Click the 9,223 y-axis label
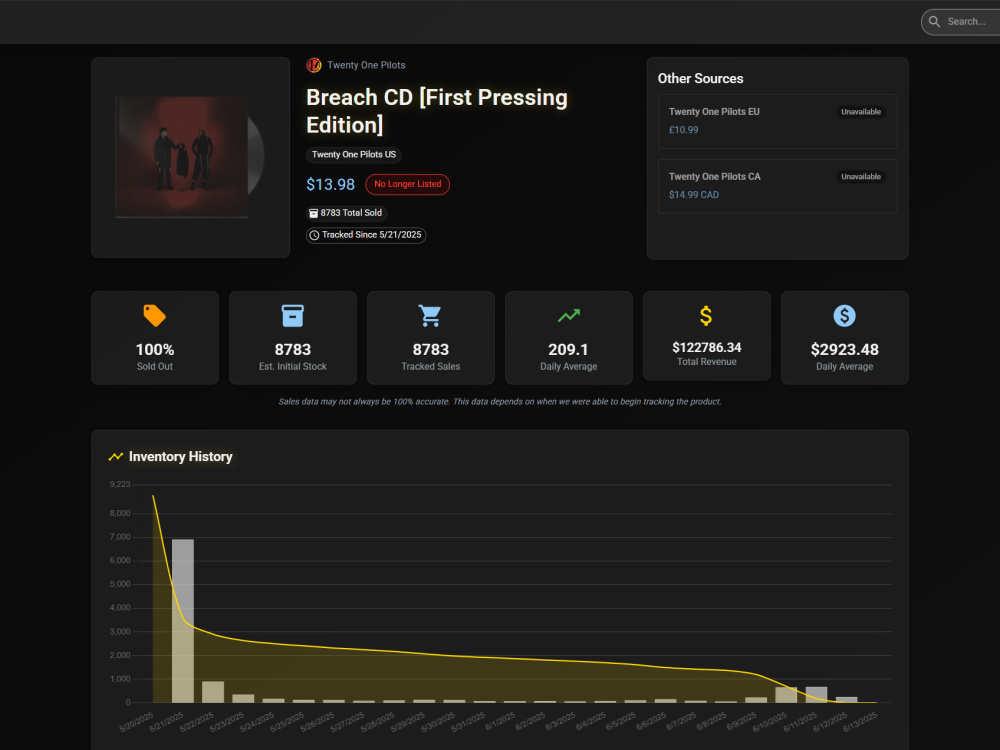 click(120, 485)
